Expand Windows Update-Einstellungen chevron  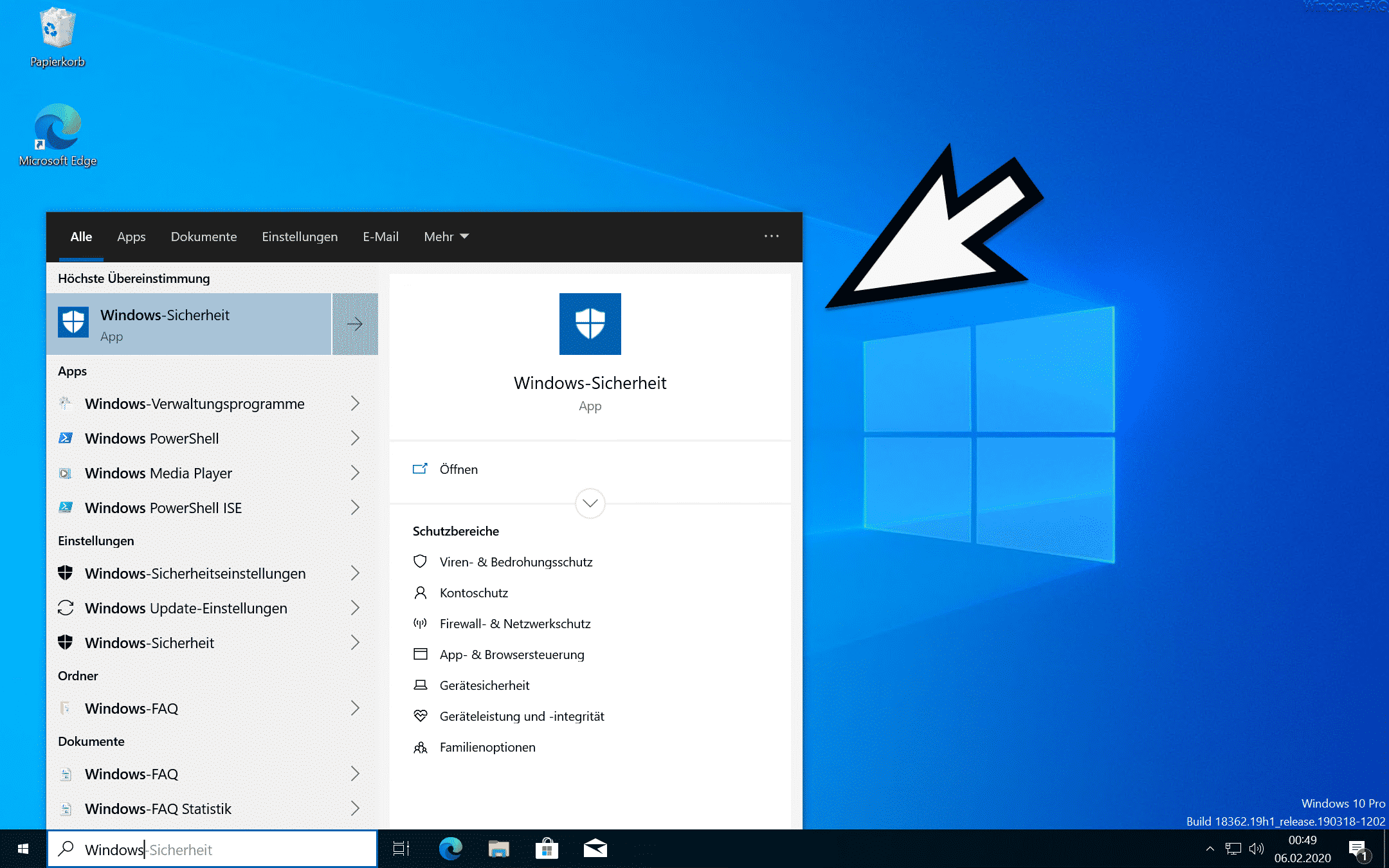coord(355,608)
